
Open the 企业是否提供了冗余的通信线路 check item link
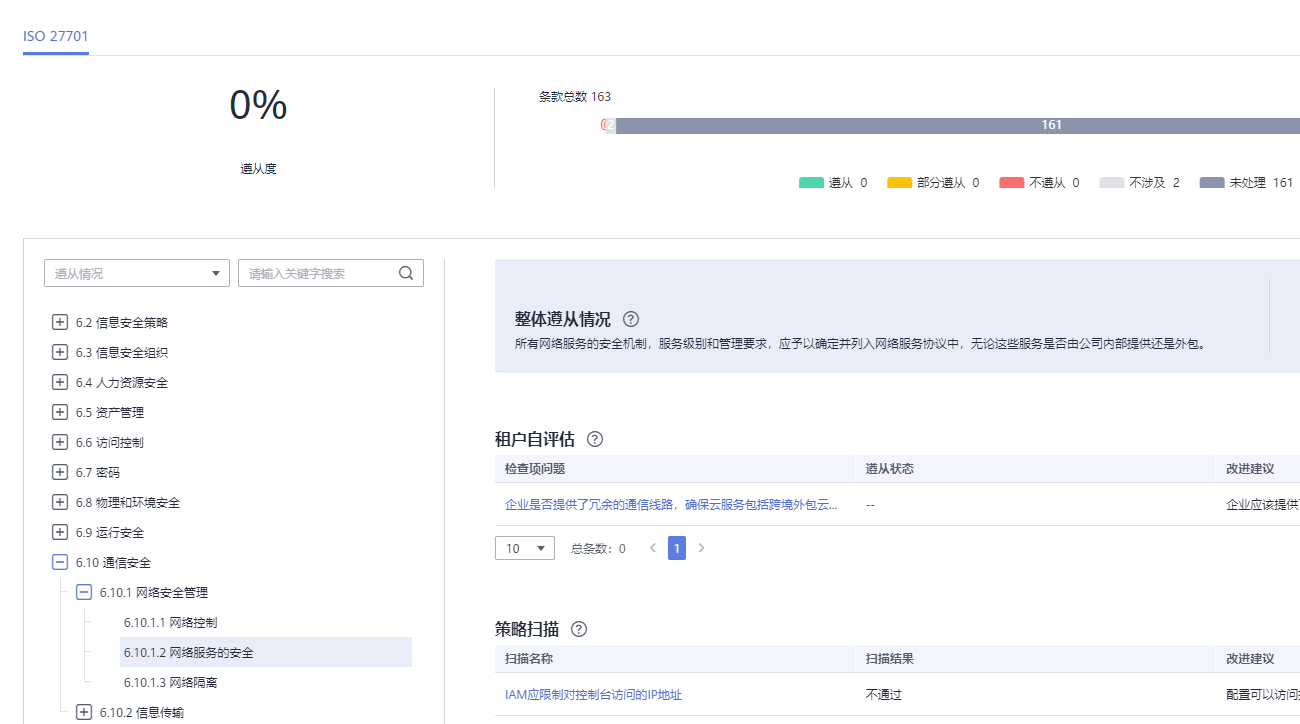pos(671,505)
